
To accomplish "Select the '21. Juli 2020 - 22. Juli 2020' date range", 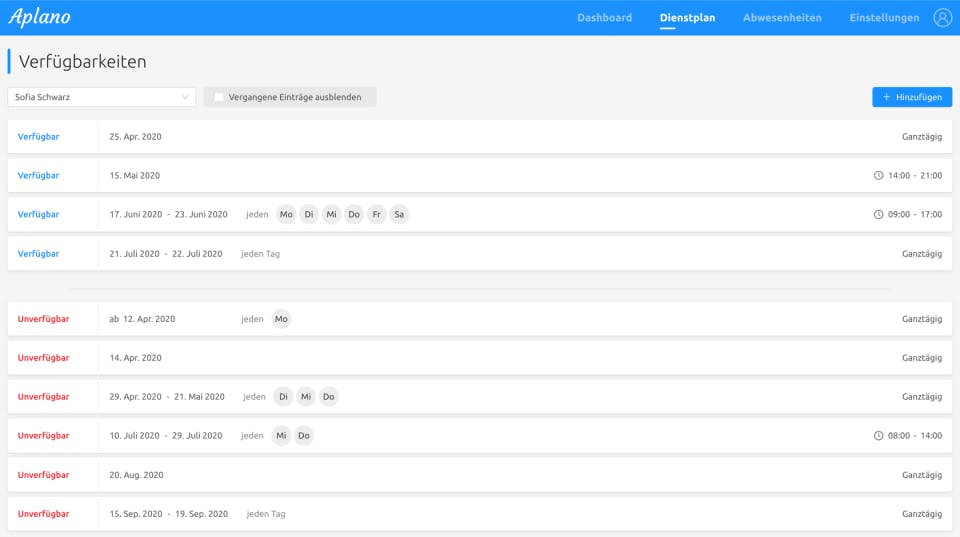I will (x=166, y=253).
